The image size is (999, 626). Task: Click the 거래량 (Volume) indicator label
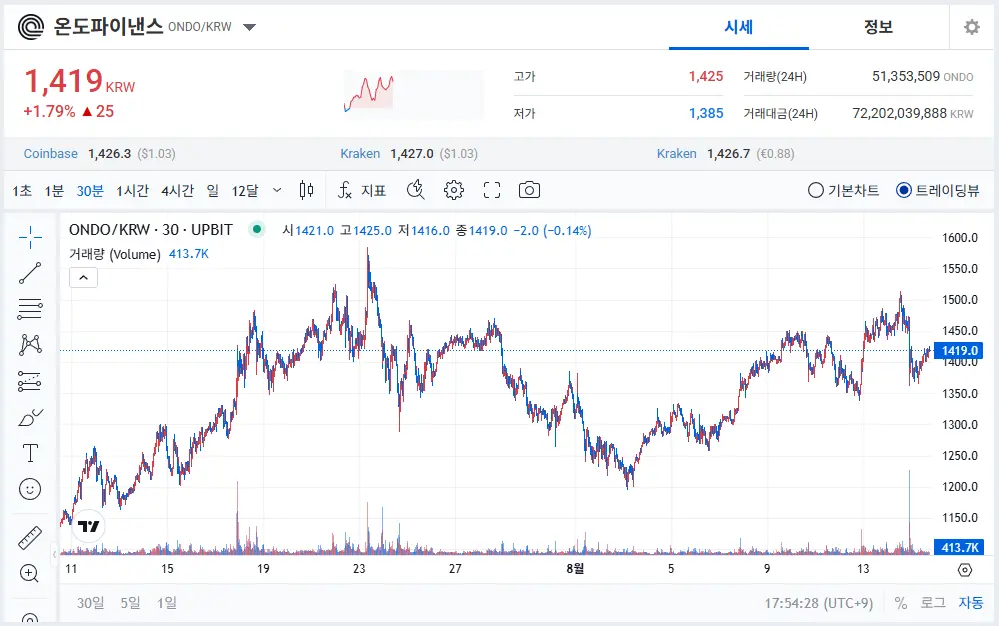115,254
